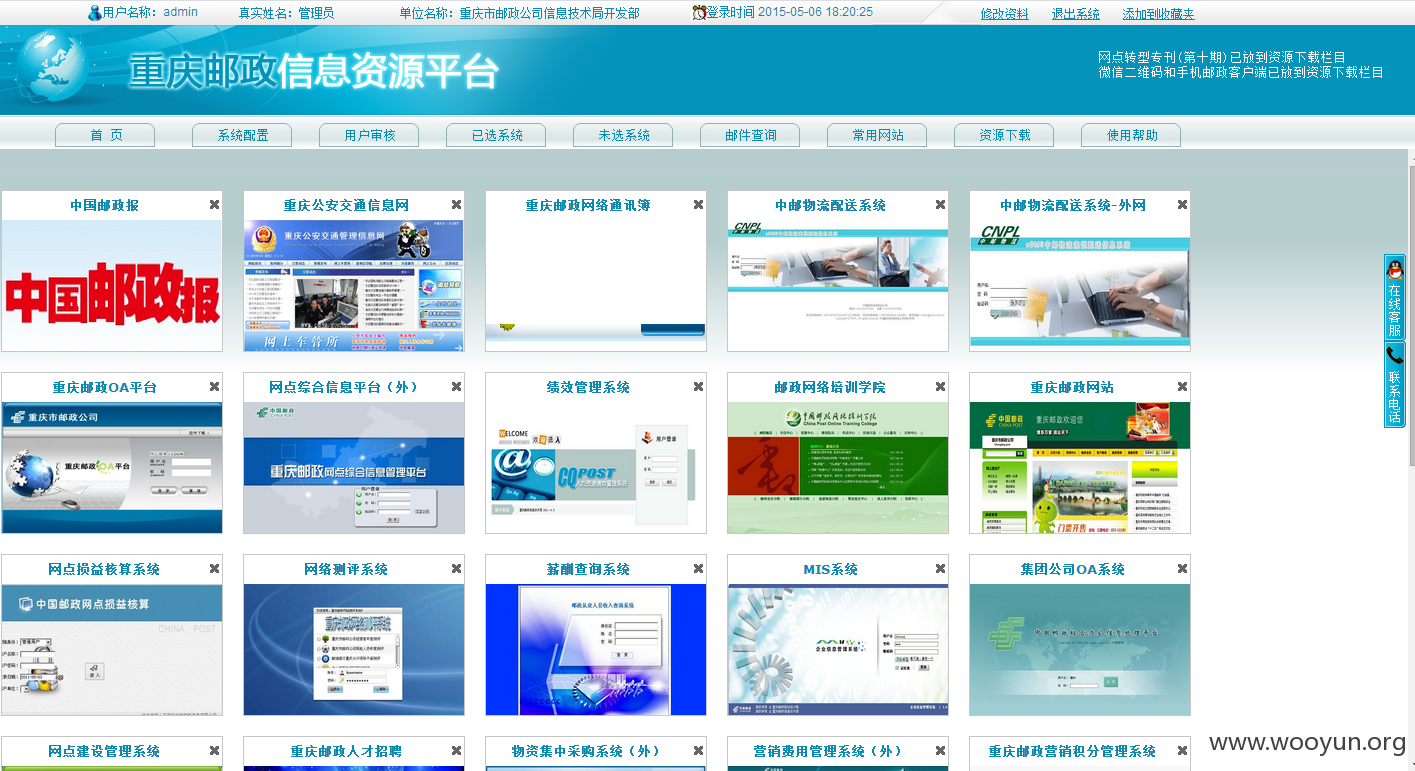Click the 微信二维码和手机邮政客户端 announcement text
This screenshot has height=771, width=1415.
[x=1240, y=72]
